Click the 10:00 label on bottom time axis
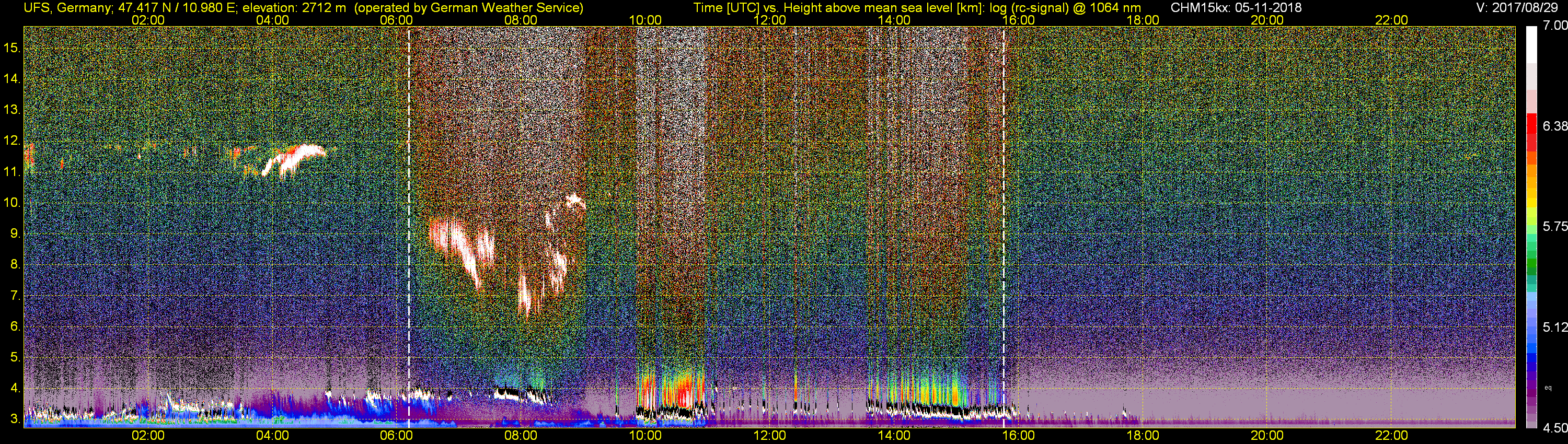The height and width of the screenshot is (444, 1568). (645, 436)
